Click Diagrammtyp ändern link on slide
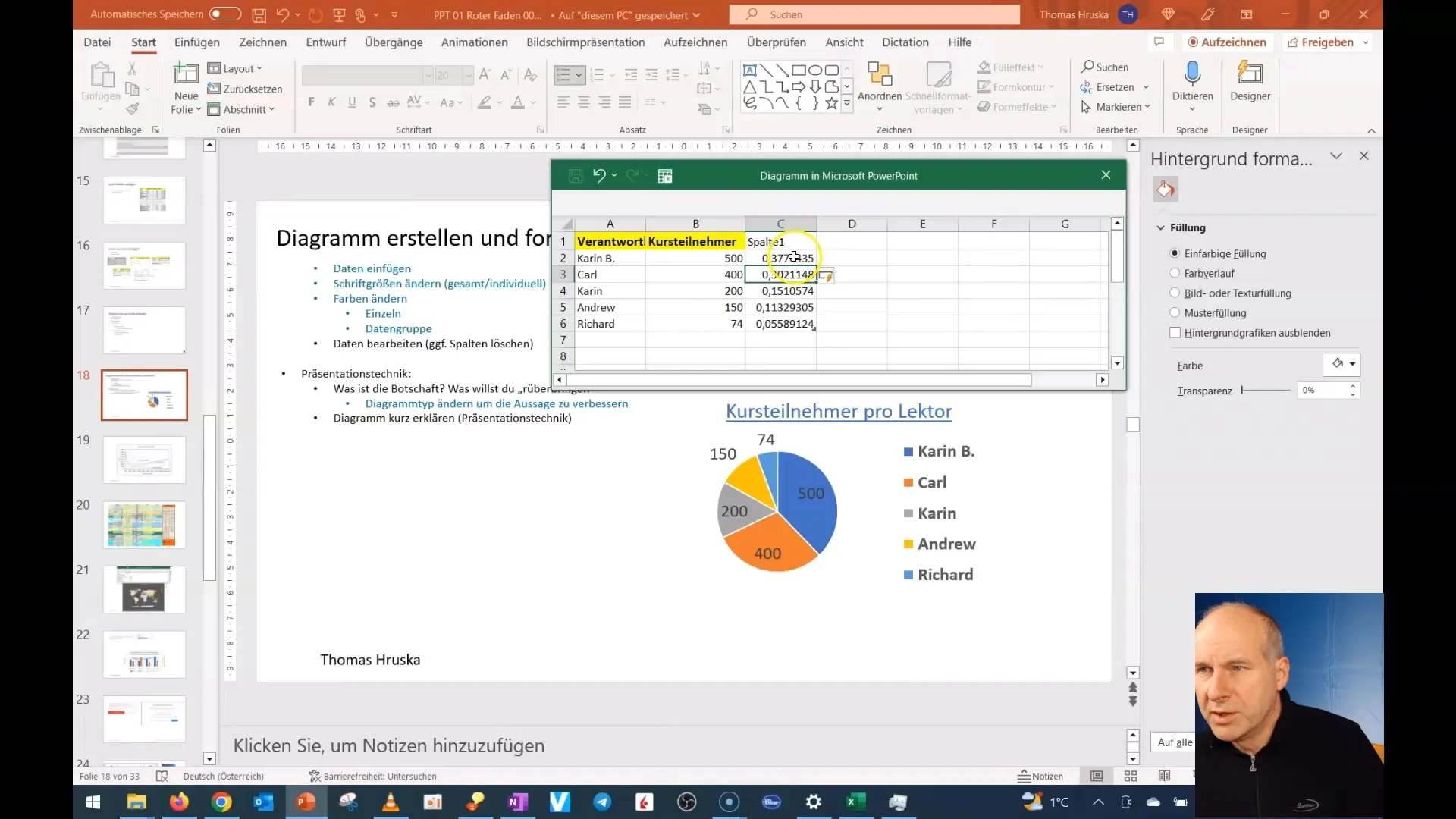Image resolution: width=1456 pixels, height=819 pixels. click(497, 403)
